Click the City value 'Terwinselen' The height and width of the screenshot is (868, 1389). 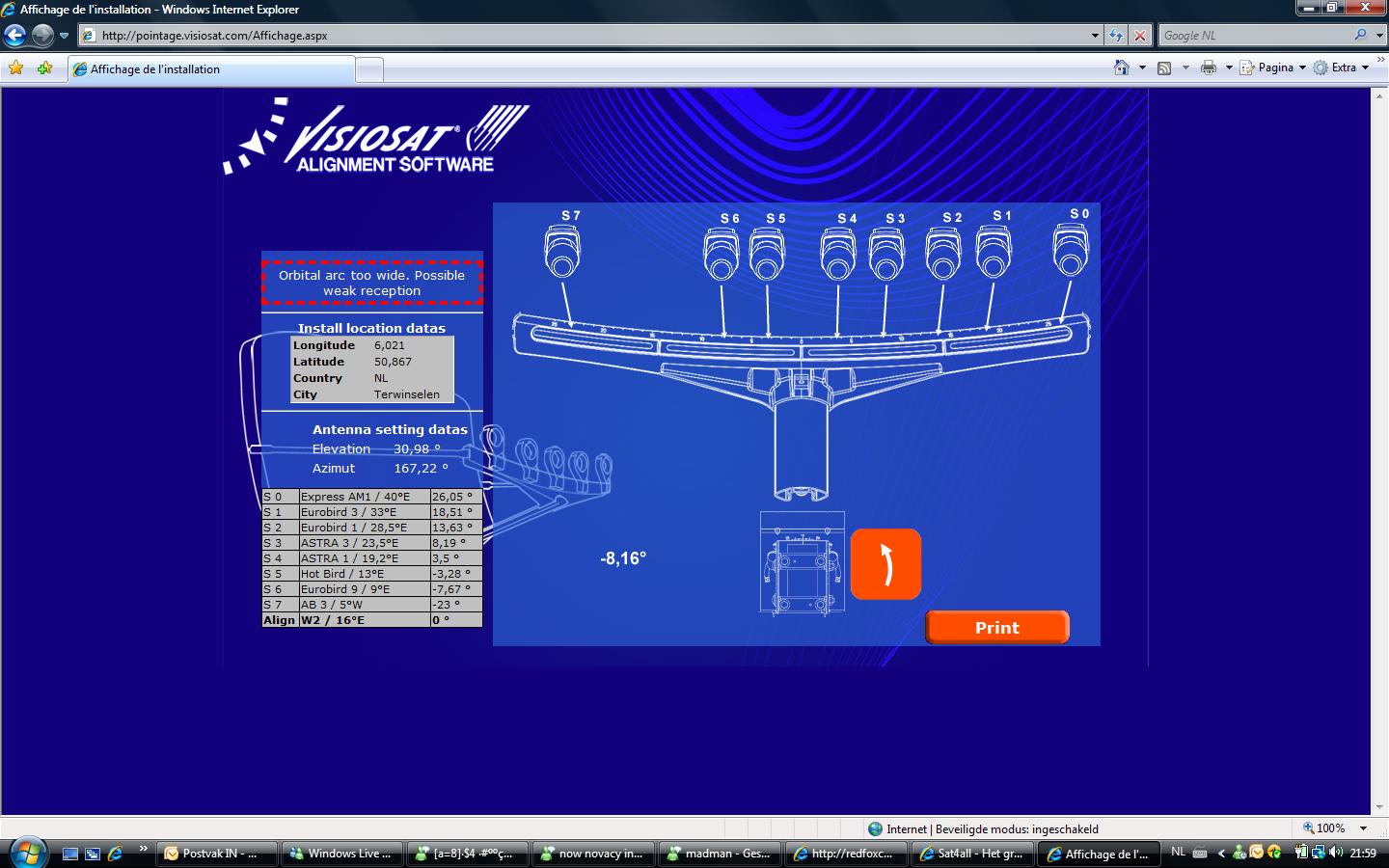point(407,394)
